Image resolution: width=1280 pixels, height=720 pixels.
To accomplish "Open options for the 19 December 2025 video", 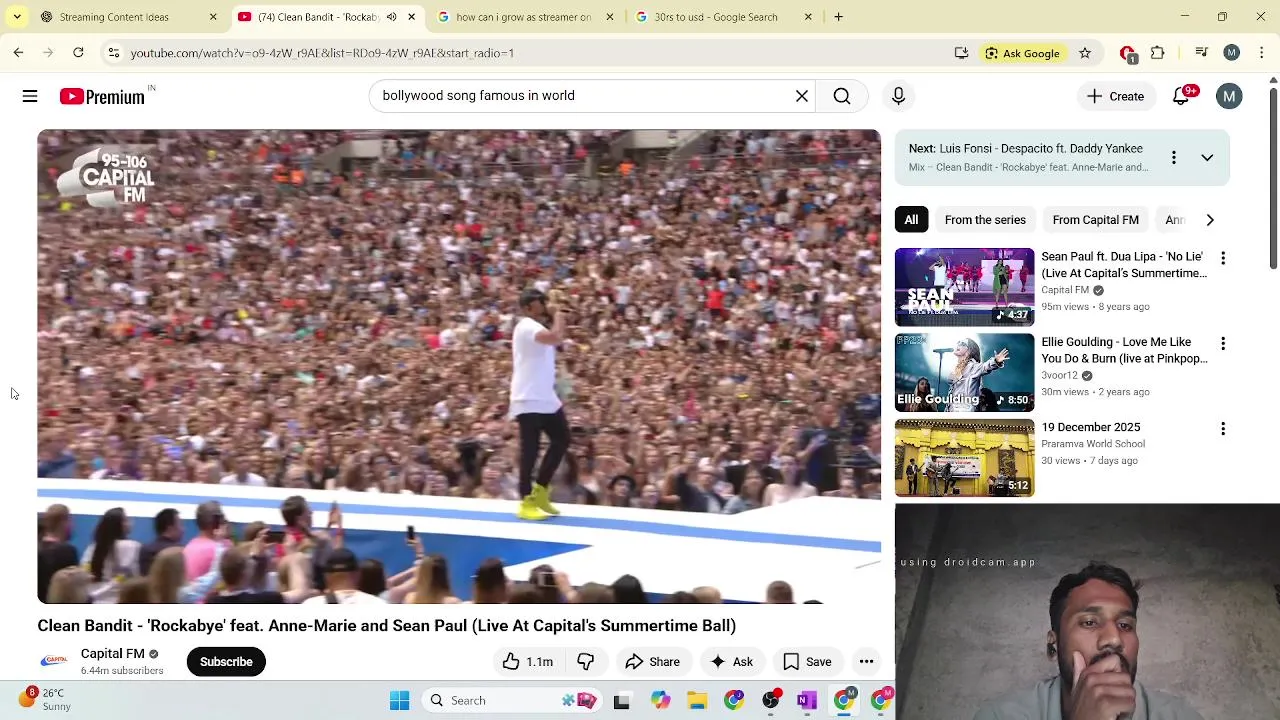I will point(1222,428).
